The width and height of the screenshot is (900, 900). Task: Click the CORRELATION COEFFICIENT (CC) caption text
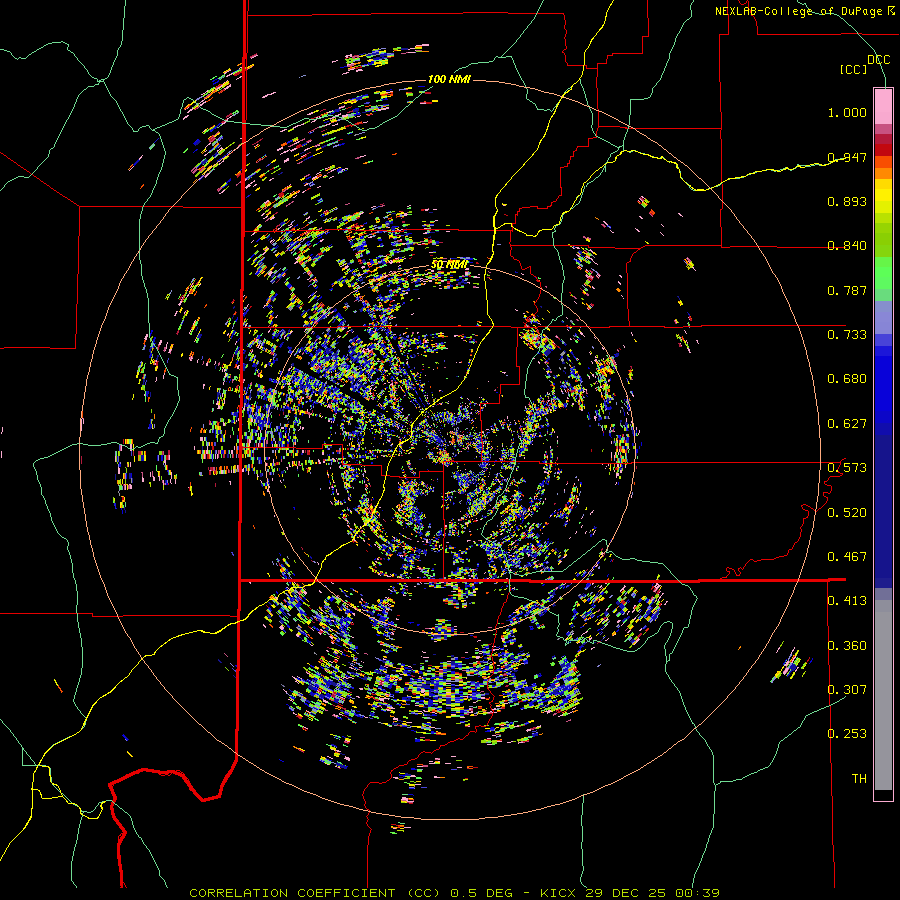tap(317, 893)
